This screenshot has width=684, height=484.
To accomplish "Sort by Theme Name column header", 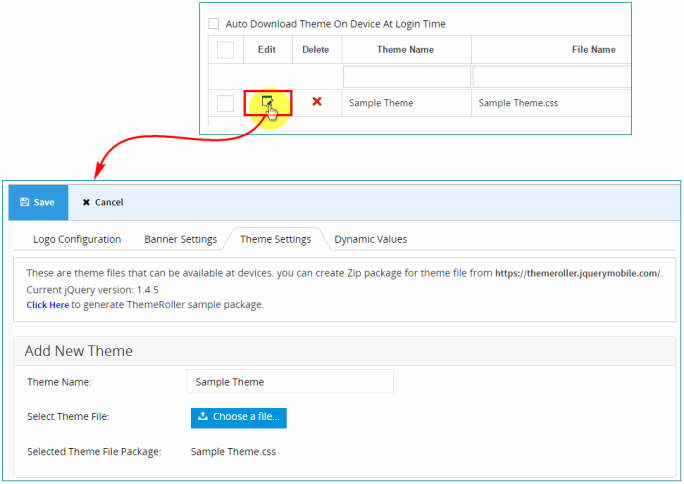I will pos(405,50).
